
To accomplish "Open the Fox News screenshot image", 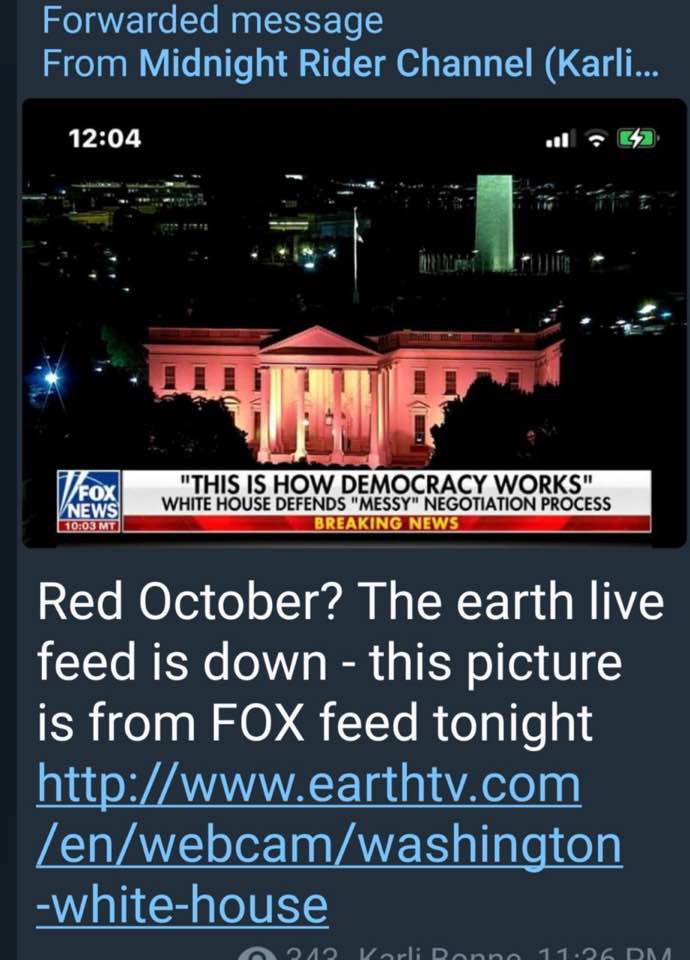I will (x=354, y=323).
